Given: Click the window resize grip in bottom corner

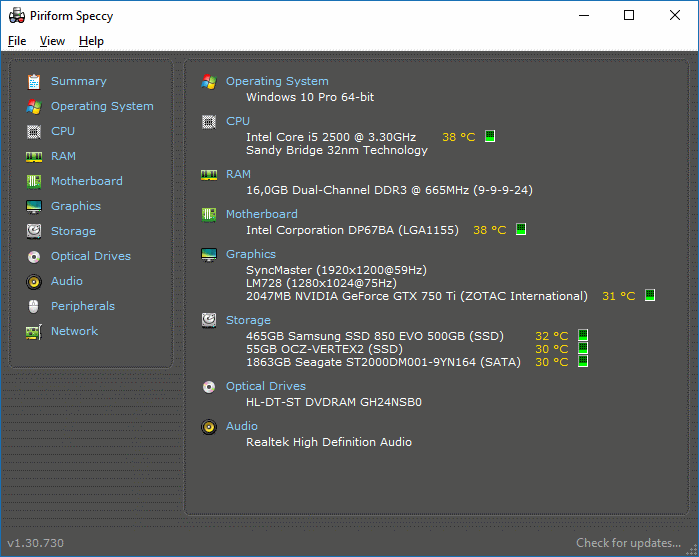Looking at the screenshot, I should tap(691, 550).
